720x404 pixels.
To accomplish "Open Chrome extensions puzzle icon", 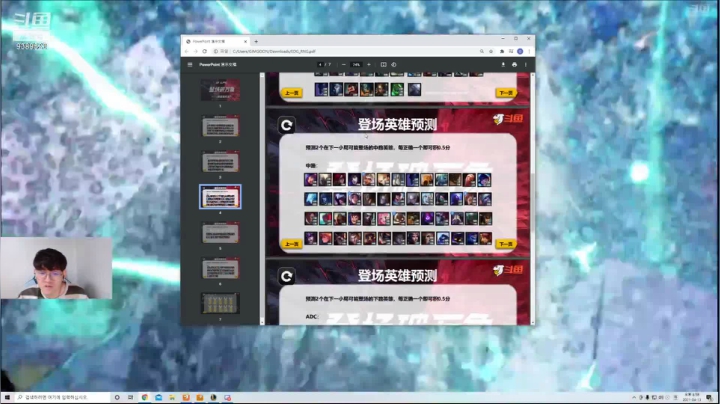I will [502, 51].
